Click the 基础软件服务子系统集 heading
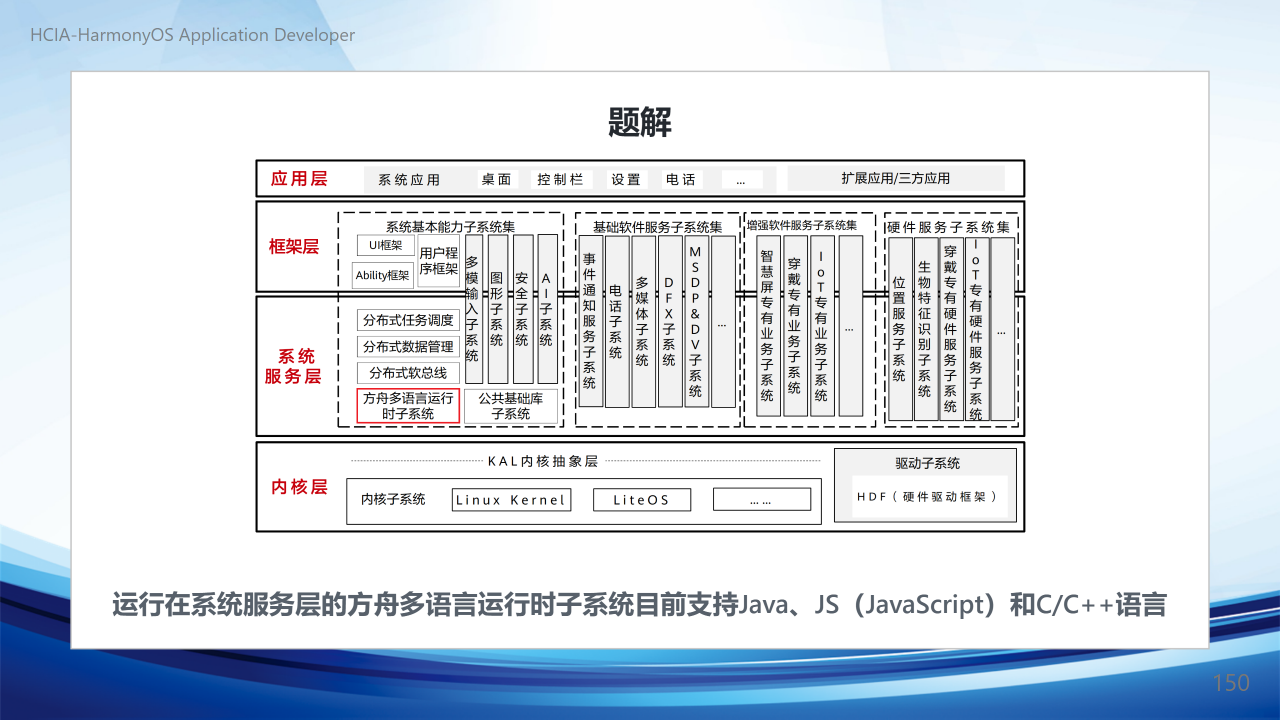The height and width of the screenshot is (720, 1280). click(658, 227)
